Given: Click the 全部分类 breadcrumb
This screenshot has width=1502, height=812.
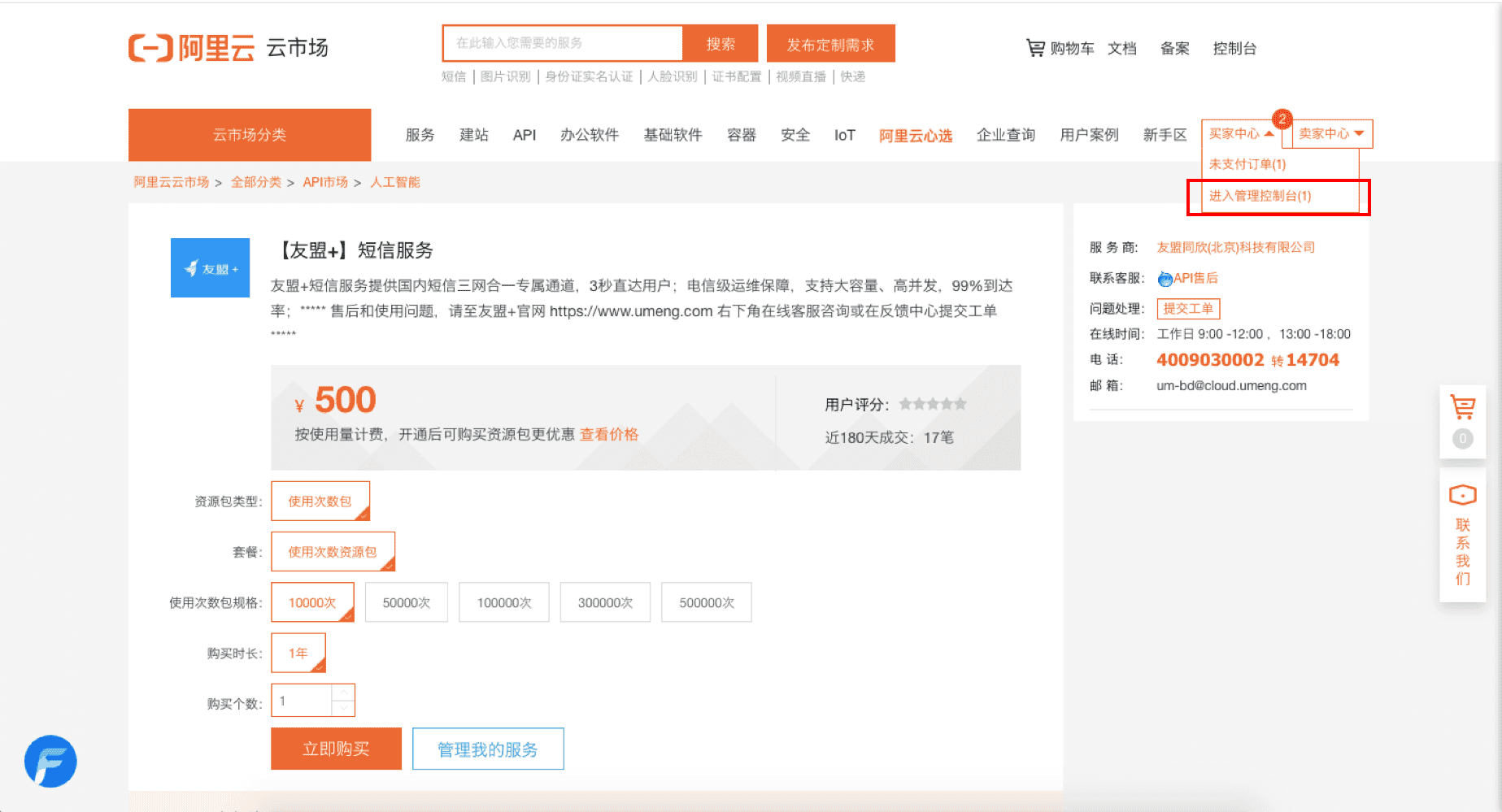Looking at the screenshot, I should click(255, 182).
